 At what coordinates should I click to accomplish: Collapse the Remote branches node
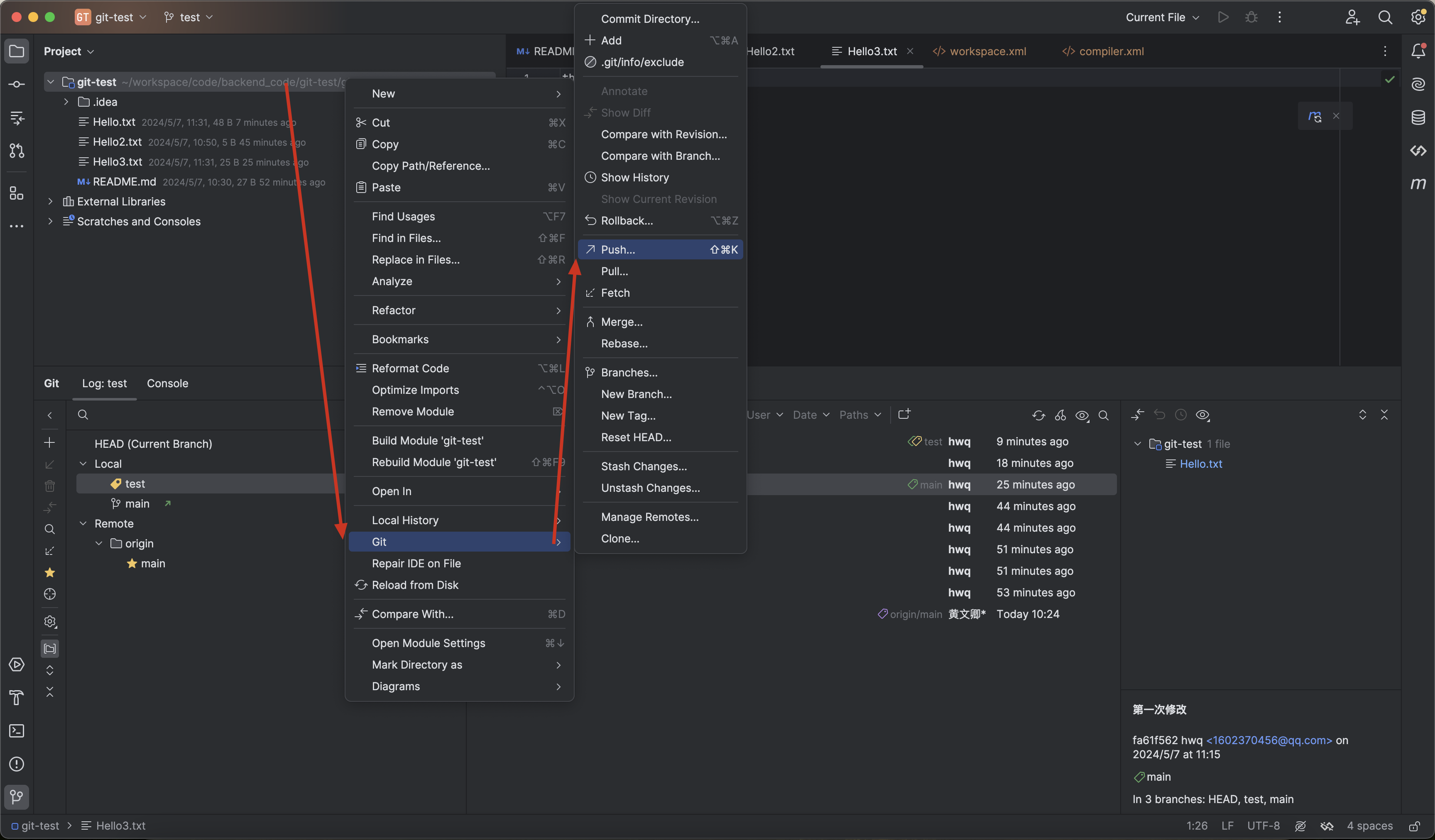pyautogui.click(x=83, y=524)
